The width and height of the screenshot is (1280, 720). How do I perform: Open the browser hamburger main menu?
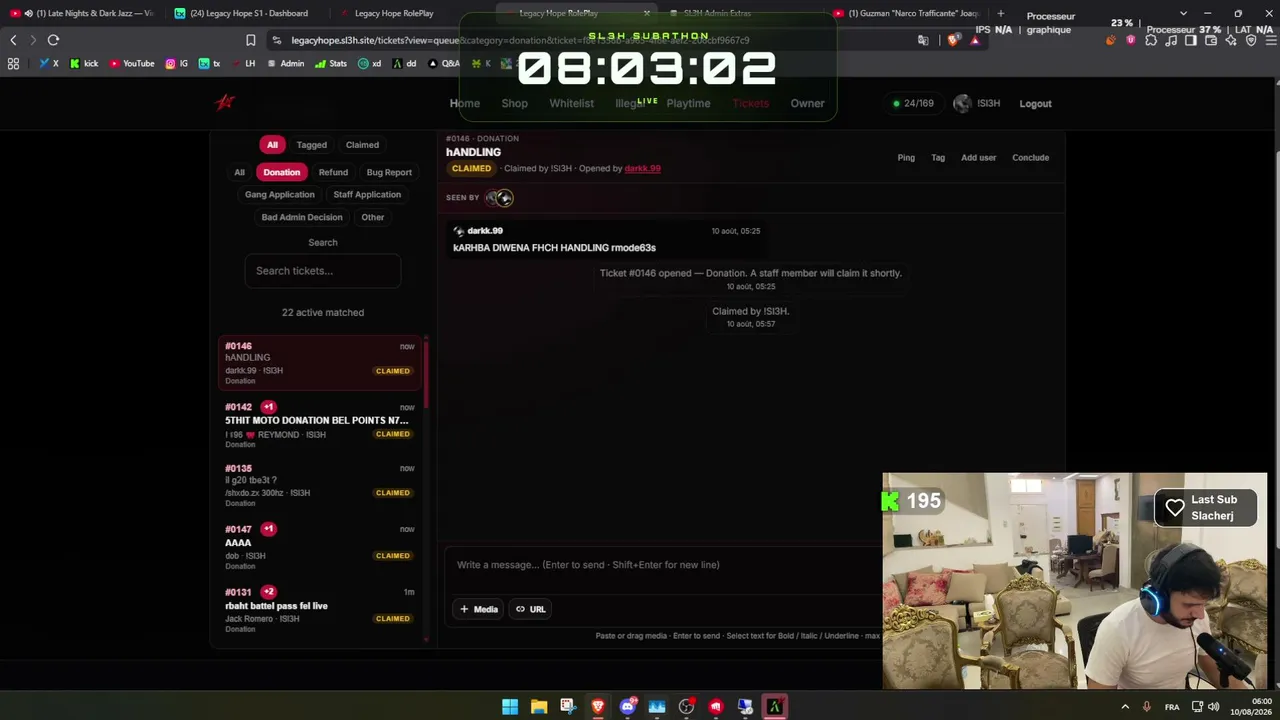pyautogui.click(x=1269, y=40)
